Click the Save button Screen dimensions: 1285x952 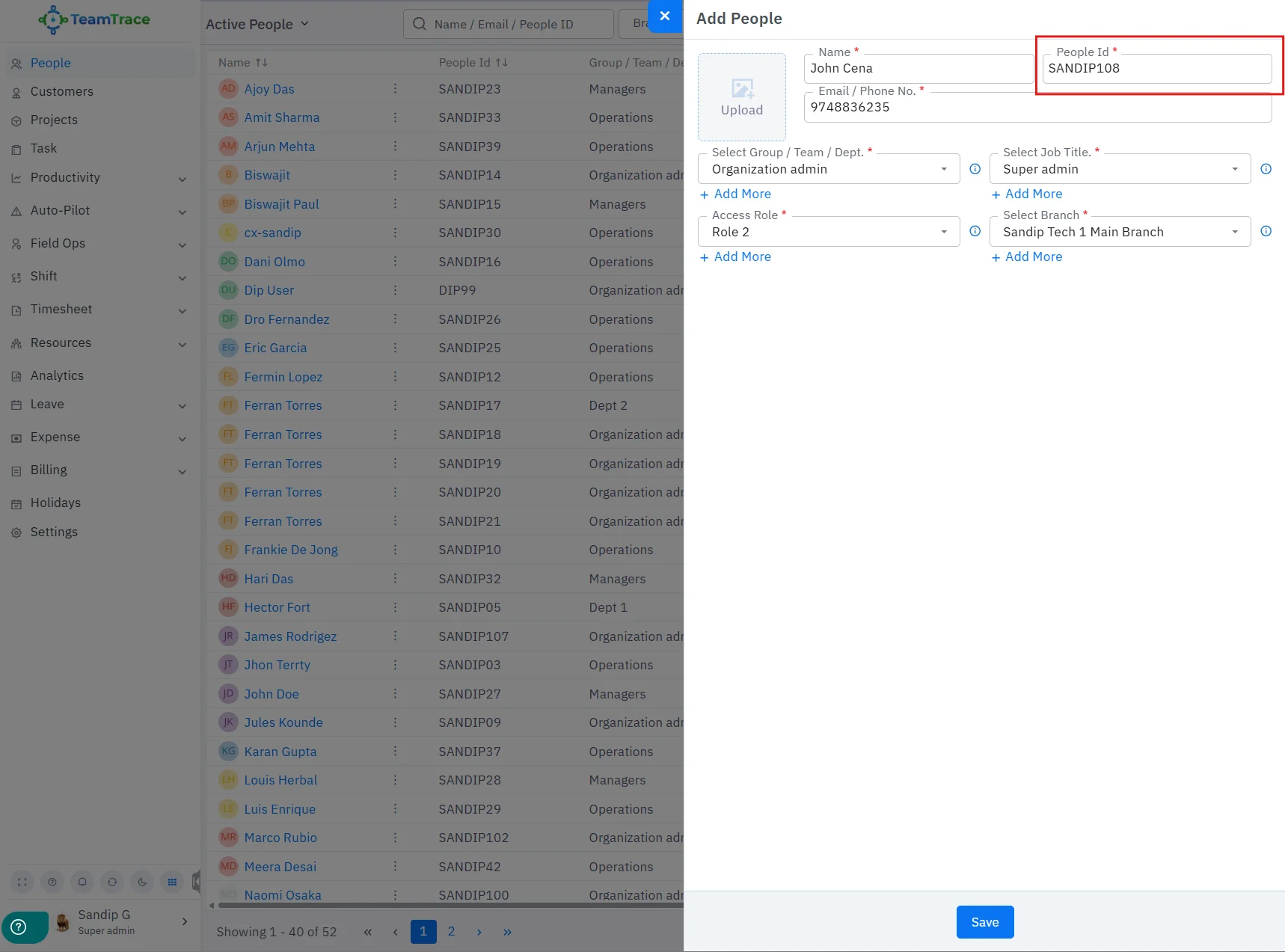984,922
